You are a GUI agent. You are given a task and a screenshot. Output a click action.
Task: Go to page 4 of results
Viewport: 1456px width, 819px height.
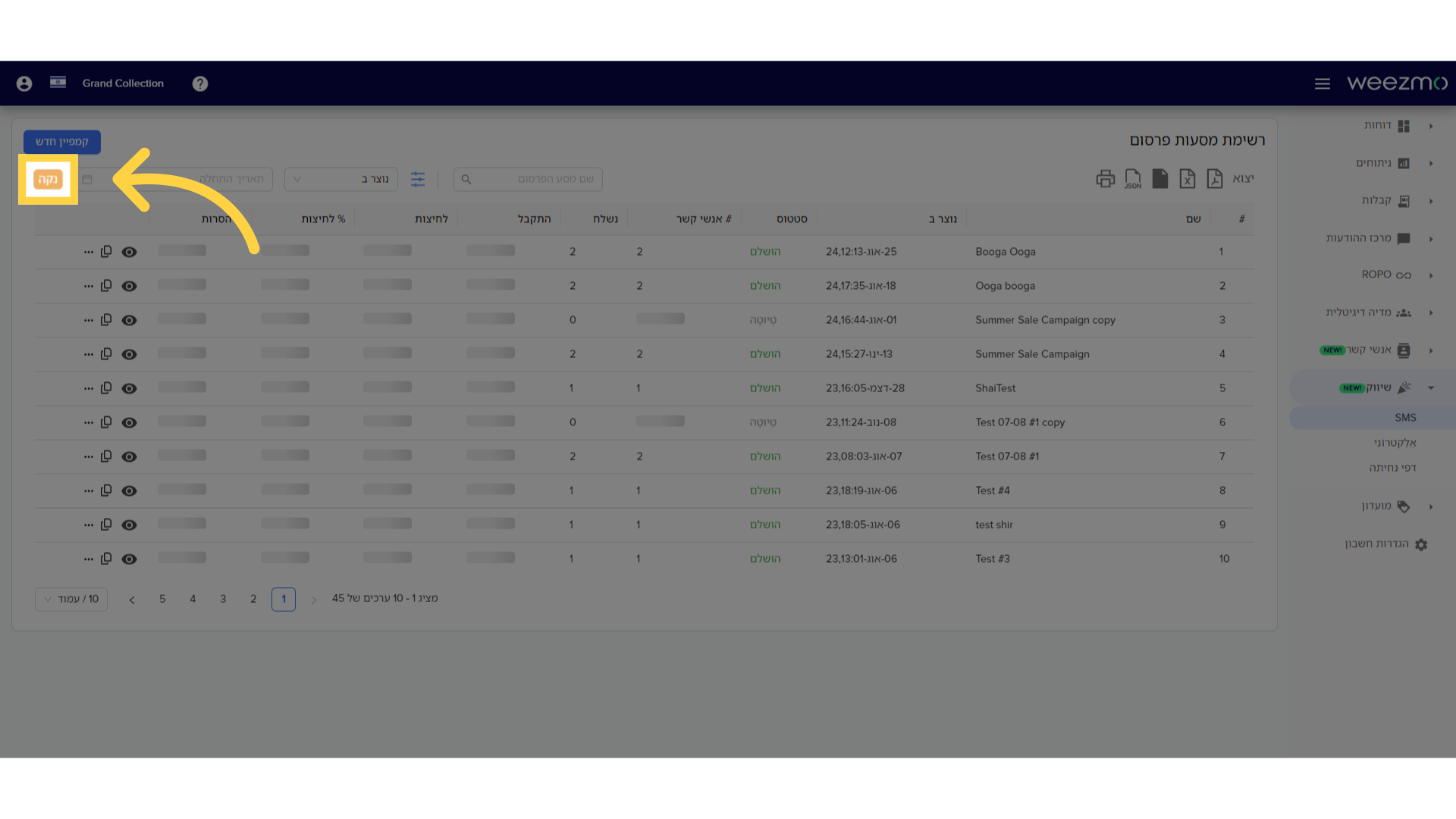click(193, 599)
